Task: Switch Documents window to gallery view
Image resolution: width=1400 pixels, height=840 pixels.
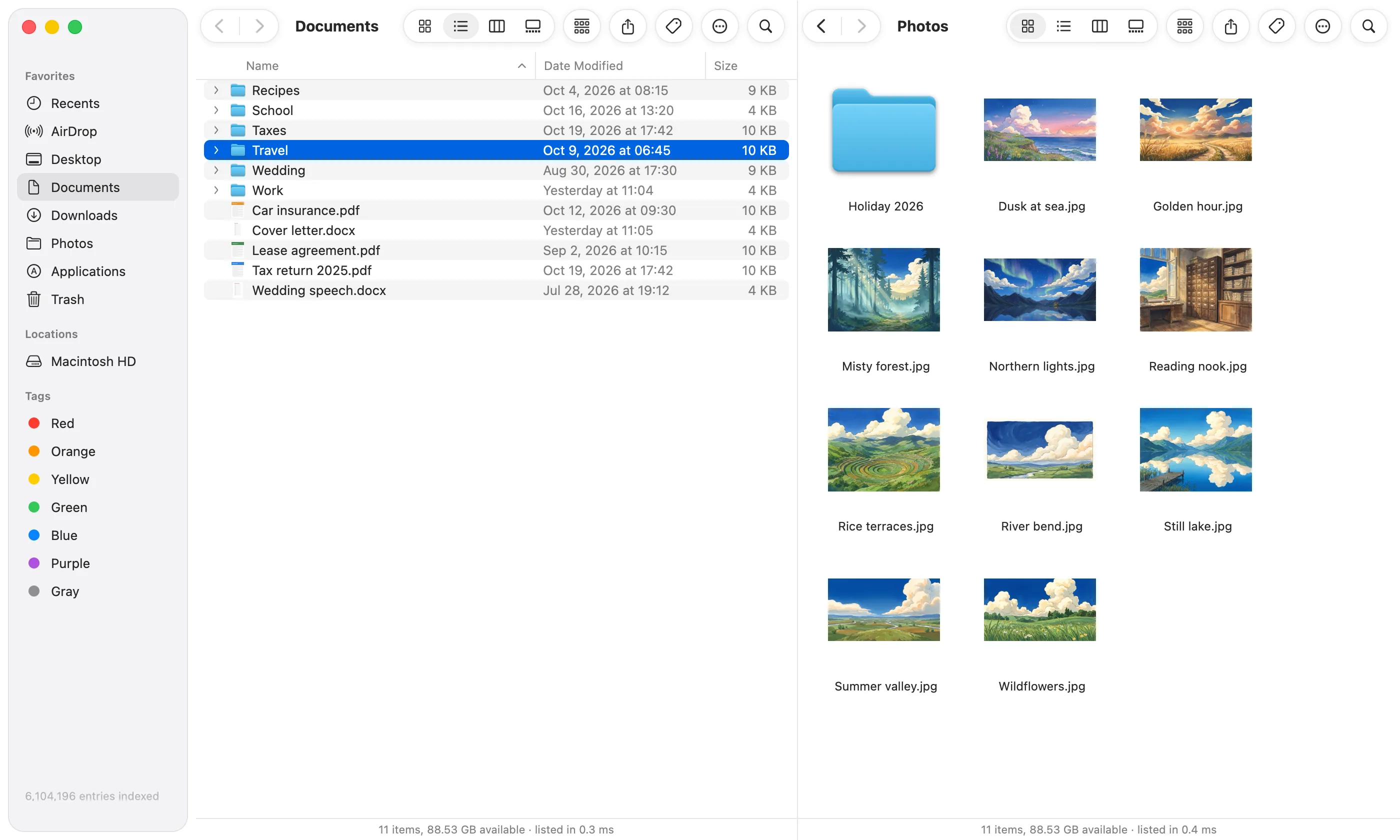Action: tap(533, 26)
